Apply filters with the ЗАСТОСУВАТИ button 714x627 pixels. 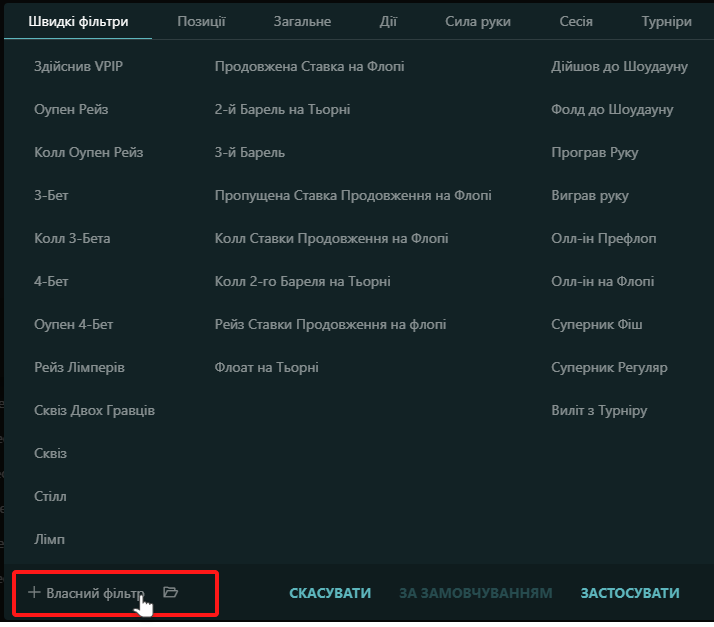point(630,593)
